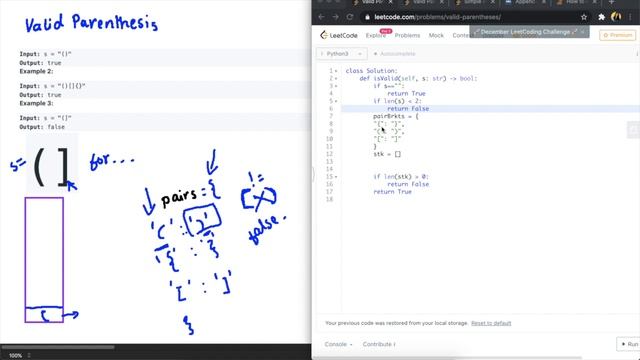Viewport: 640px width, 360px height.
Task: Click the 'stk = []' code line
Action: [387, 154]
